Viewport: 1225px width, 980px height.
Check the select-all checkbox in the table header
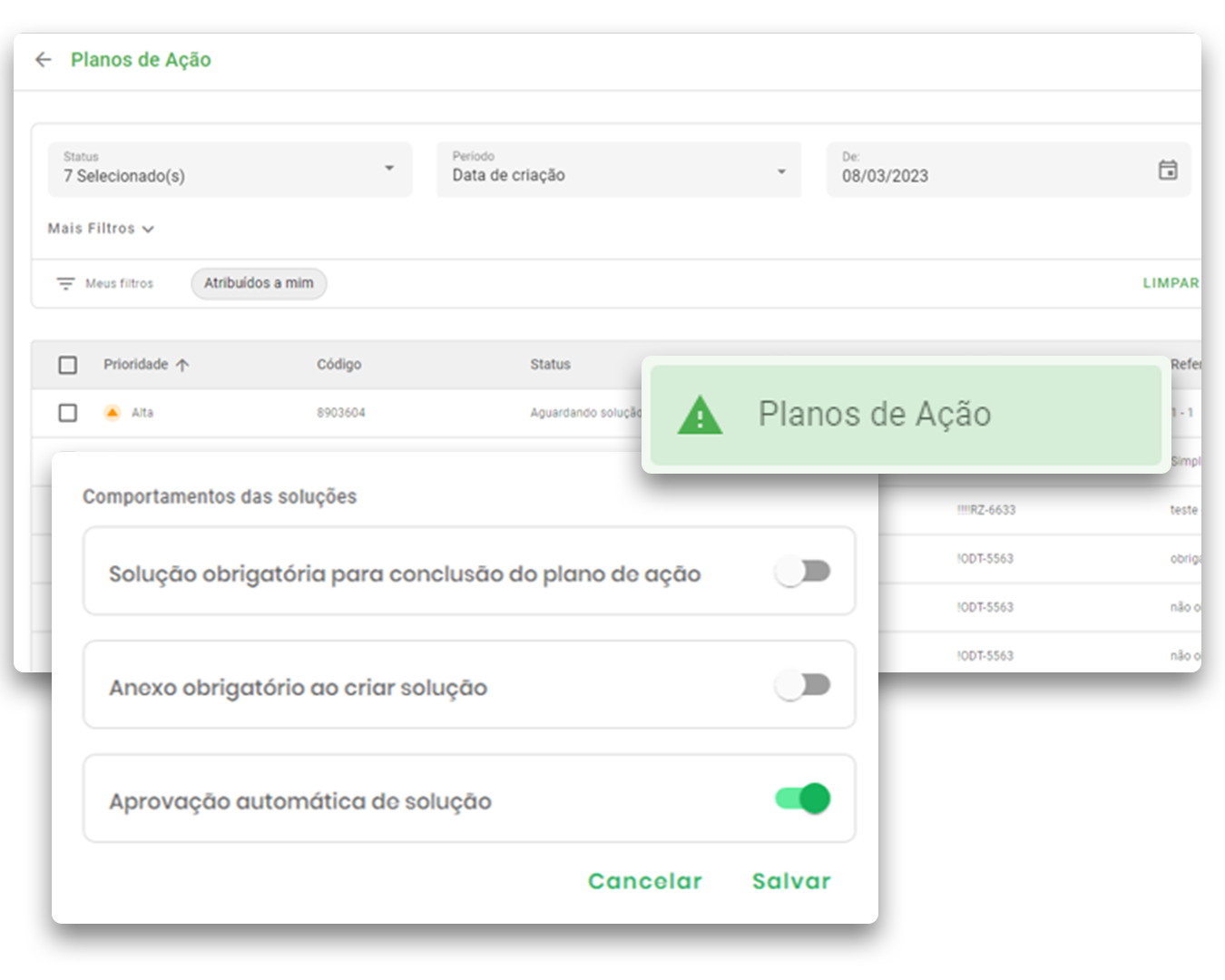(x=68, y=364)
